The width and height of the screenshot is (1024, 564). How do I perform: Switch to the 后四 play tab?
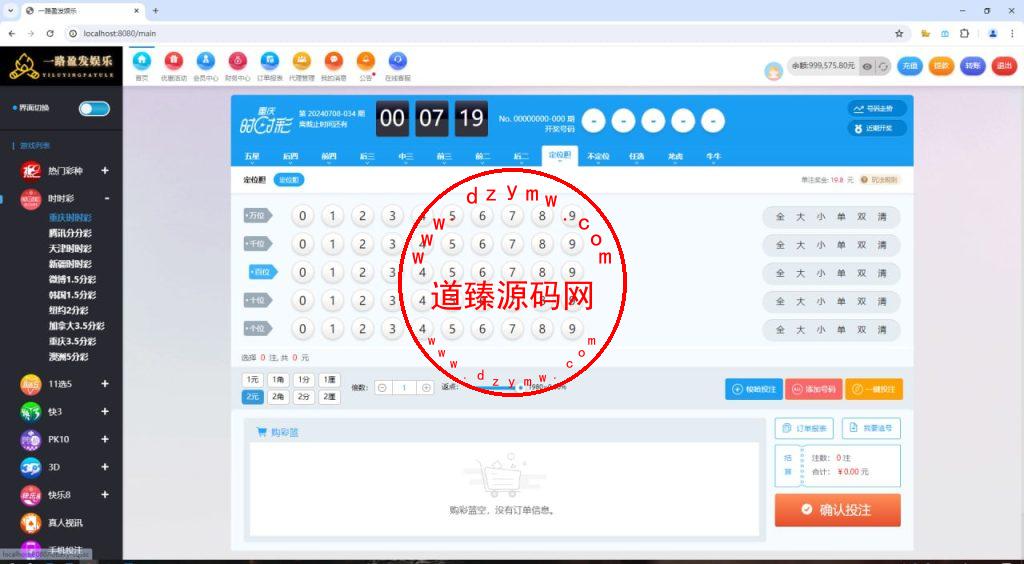pyautogui.click(x=291, y=157)
